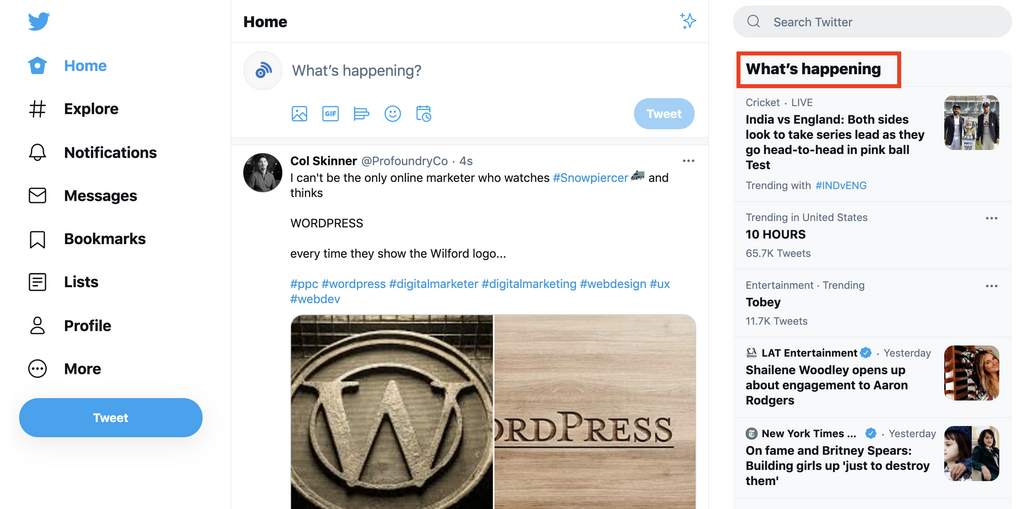Open more options on Col Skinner's tweet
The width and height of the screenshot is (1024, 509).
(x=688, y=161)
